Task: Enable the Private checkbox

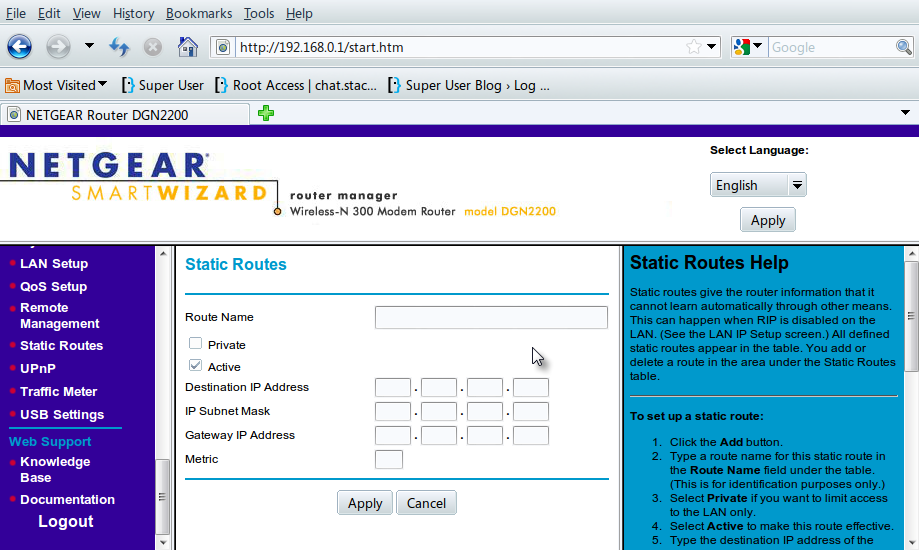Action: 195,344
